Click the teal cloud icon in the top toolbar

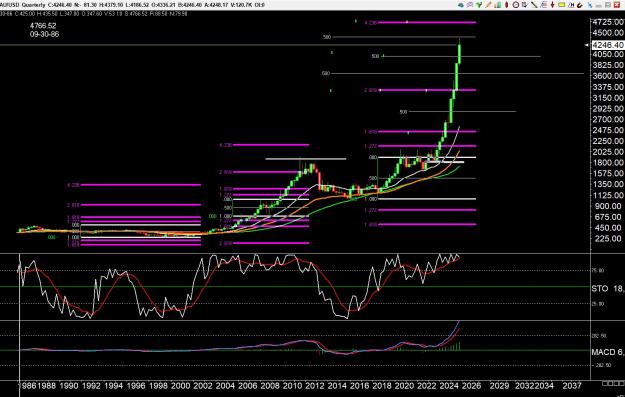click(x=460, y=5)
